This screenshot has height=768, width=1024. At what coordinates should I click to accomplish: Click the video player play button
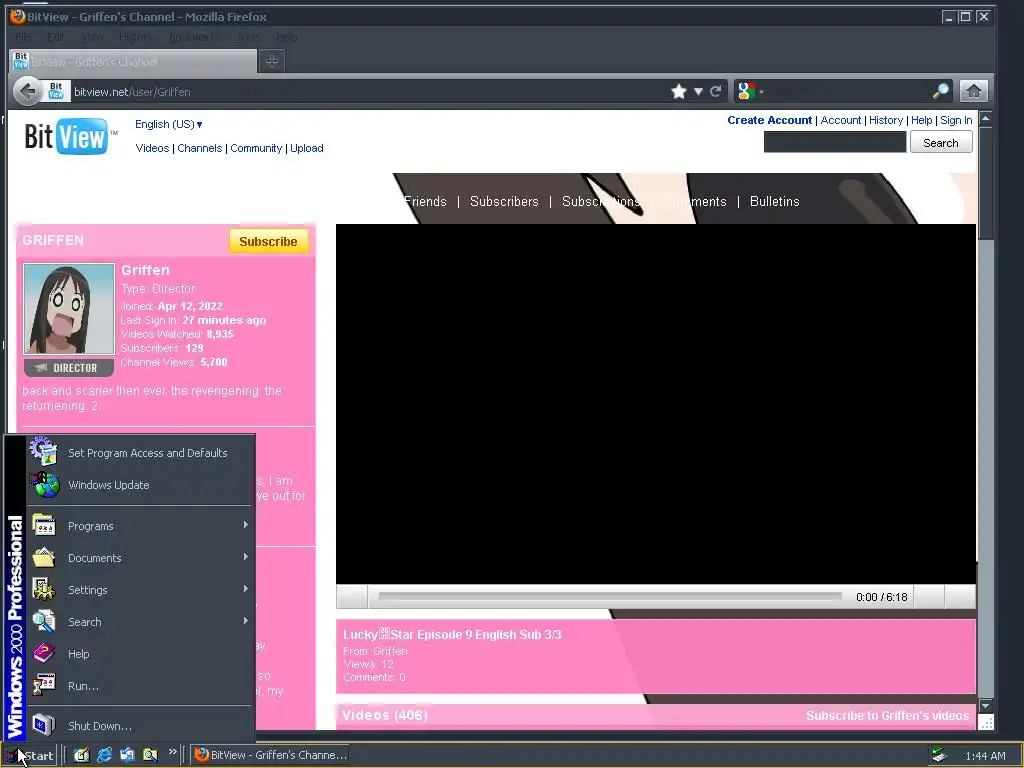[352, 597]
